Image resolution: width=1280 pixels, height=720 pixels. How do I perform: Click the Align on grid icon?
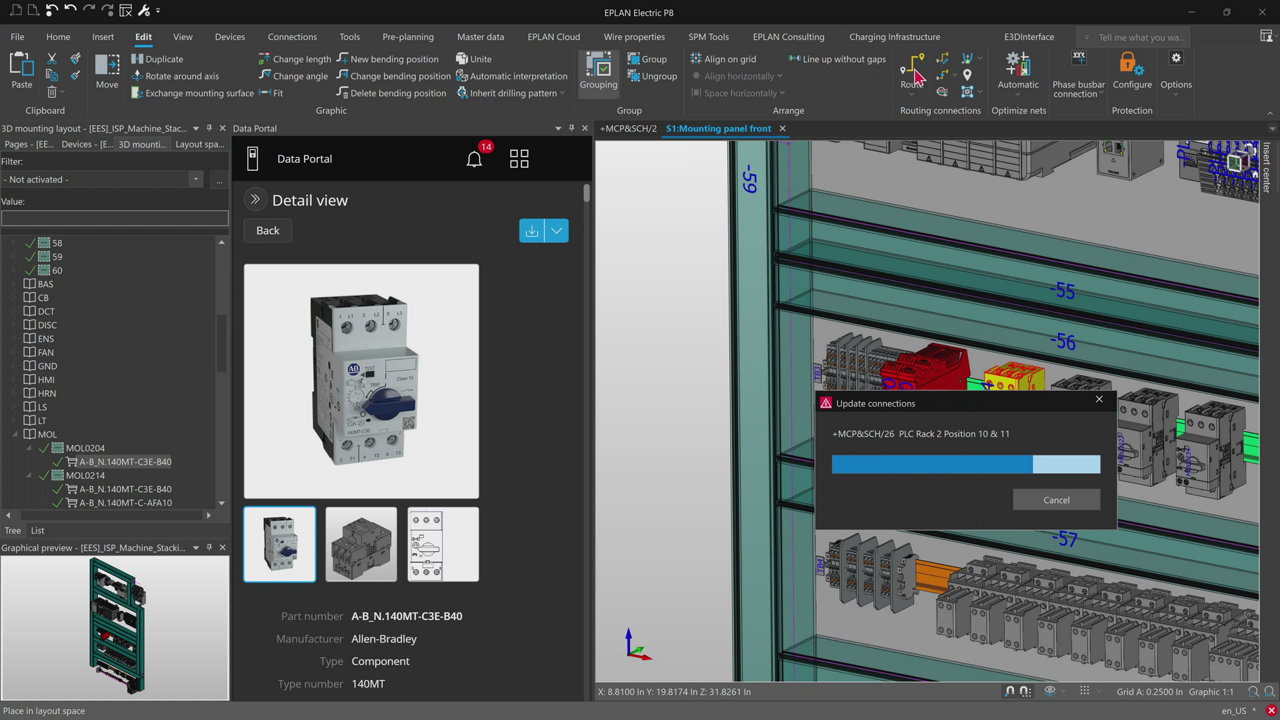[696, 59]
